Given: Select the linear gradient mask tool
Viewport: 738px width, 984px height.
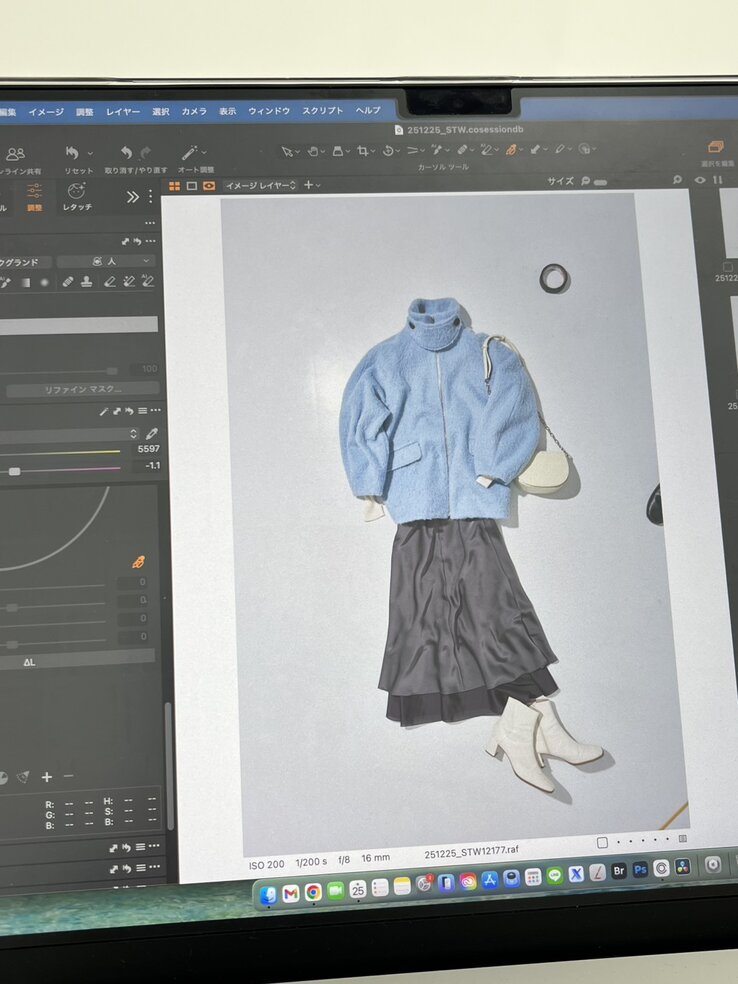Looking at the screenshot, I should tap(26, 283).
